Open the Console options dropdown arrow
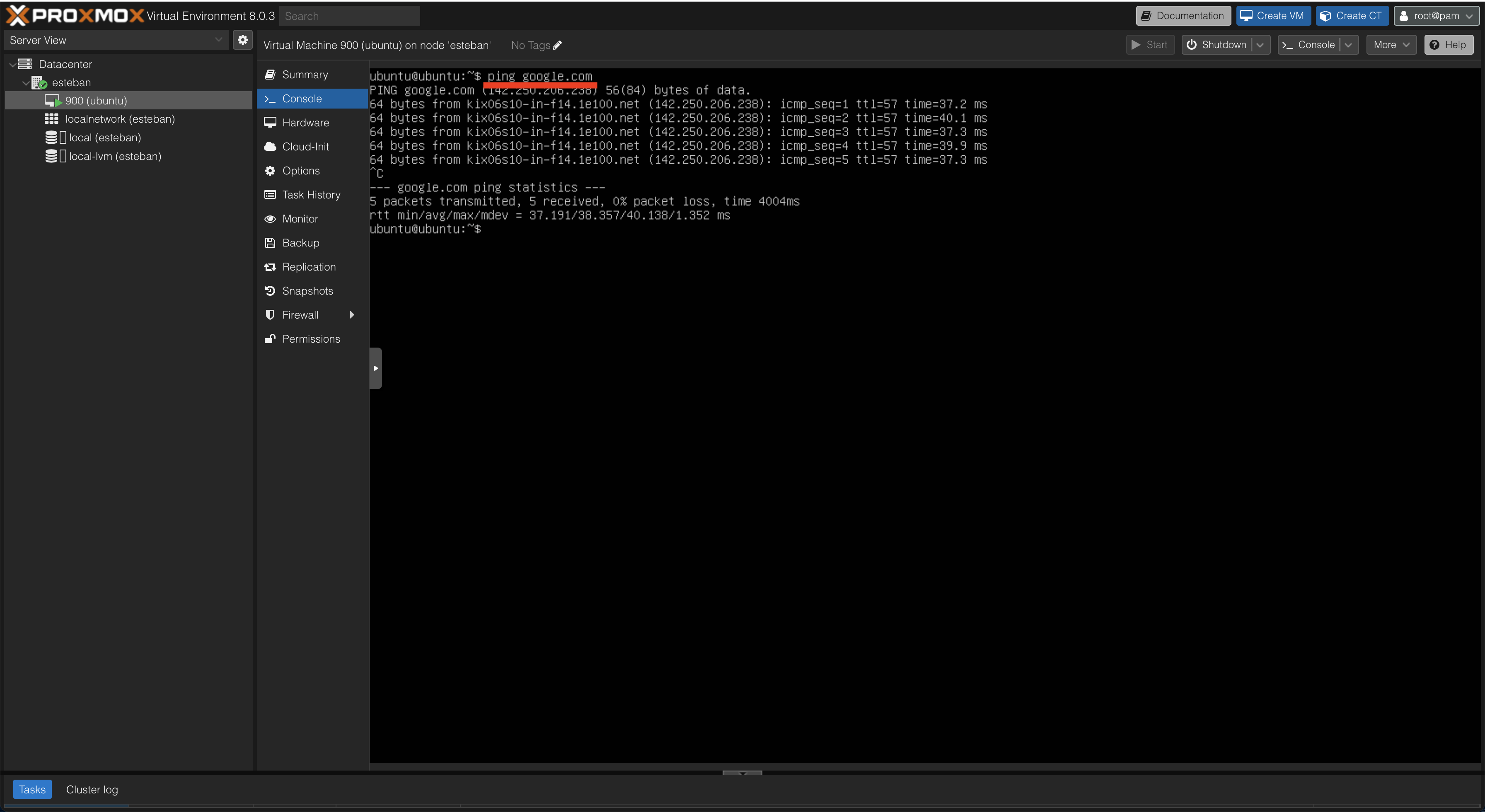Screen dimensions: 1485x812 point(1348,45)
